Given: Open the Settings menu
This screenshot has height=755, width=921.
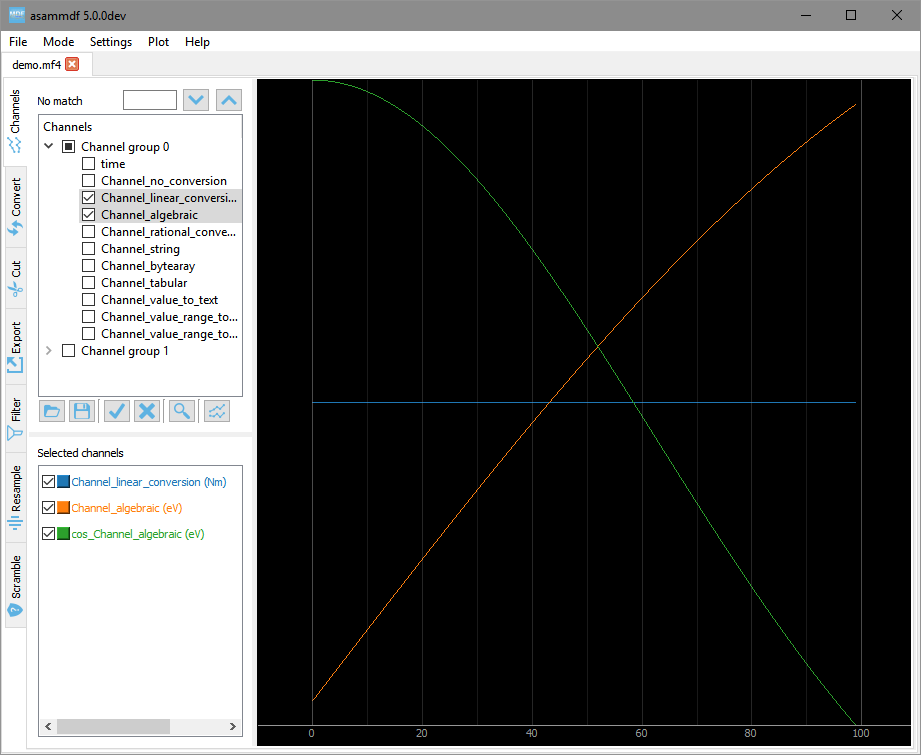Looking at the screenshot, I should [x=110, y=42].
